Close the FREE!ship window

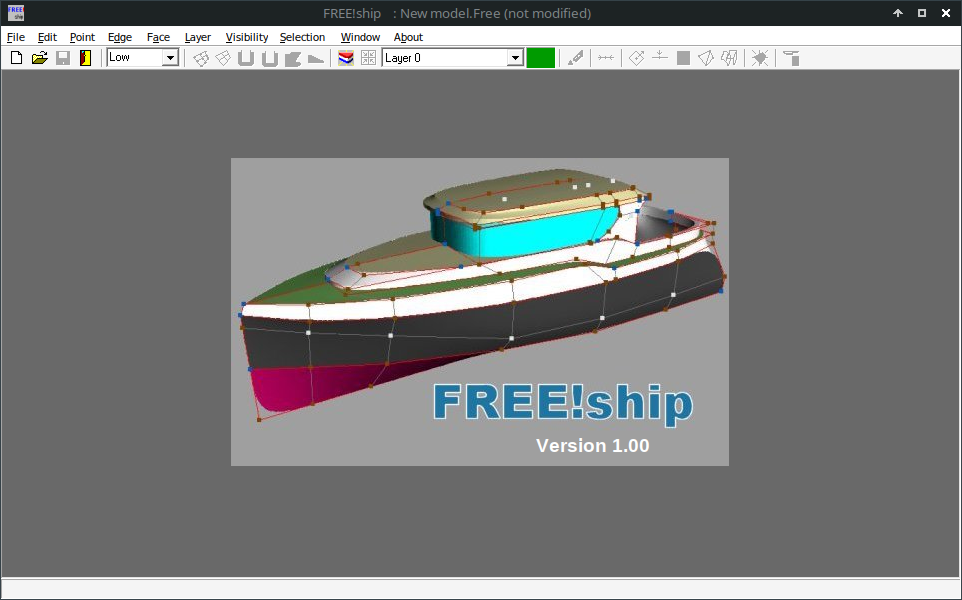point(946,13)
